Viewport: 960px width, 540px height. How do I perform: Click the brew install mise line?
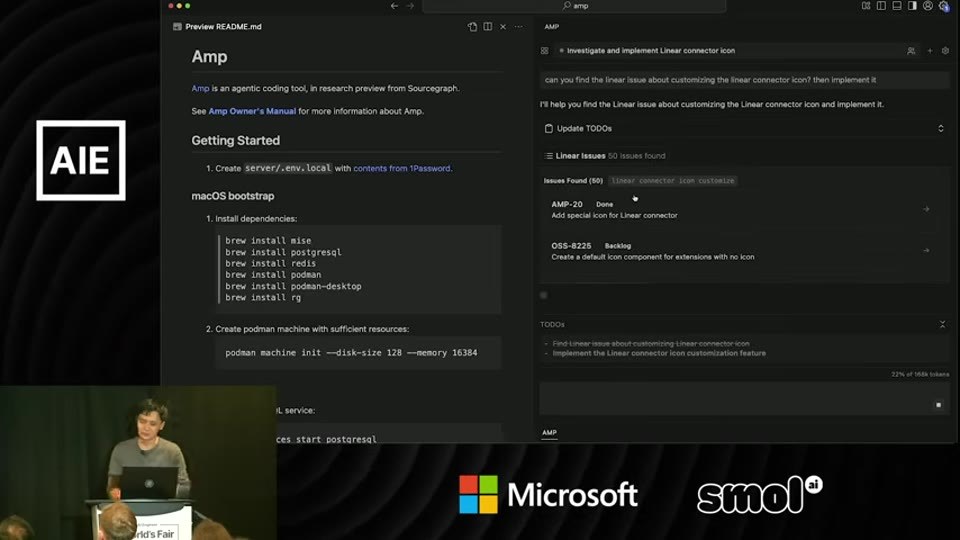pos(268,241)
